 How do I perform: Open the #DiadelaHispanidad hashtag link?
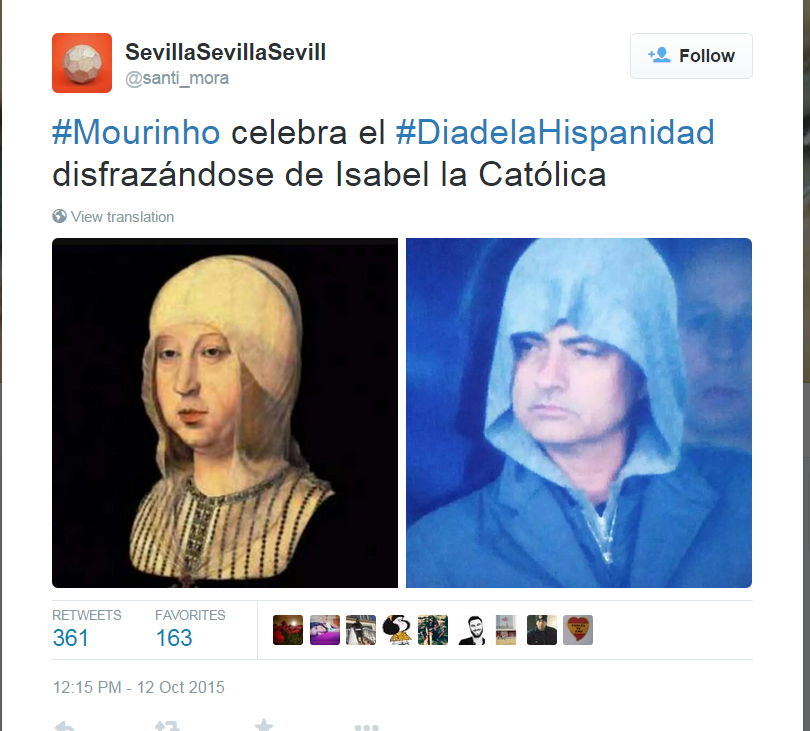click(x=555, y=132)
